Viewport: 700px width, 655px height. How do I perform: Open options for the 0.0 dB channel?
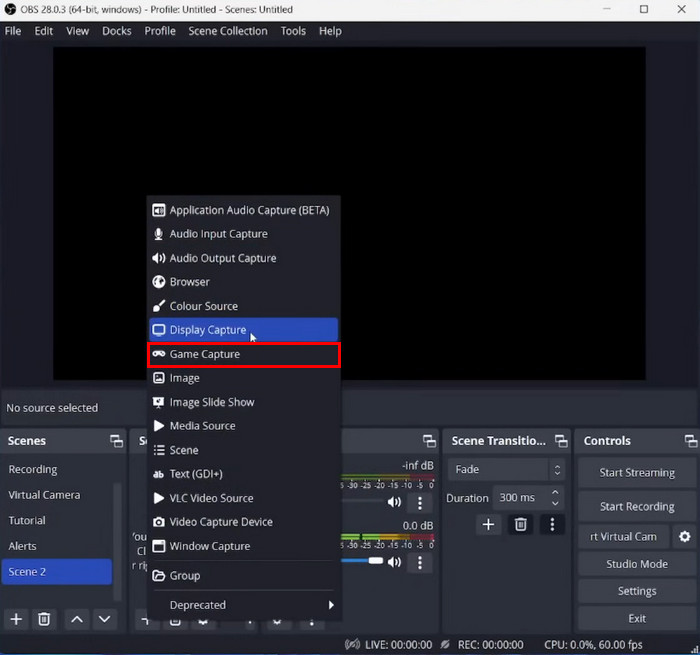420,563
